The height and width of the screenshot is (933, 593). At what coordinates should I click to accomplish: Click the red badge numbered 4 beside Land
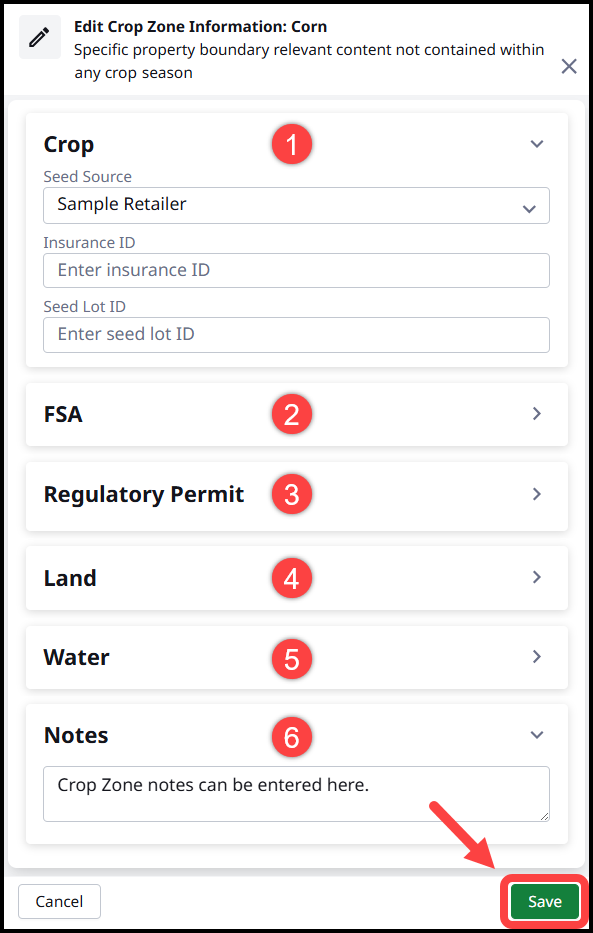tap(291, 577)
